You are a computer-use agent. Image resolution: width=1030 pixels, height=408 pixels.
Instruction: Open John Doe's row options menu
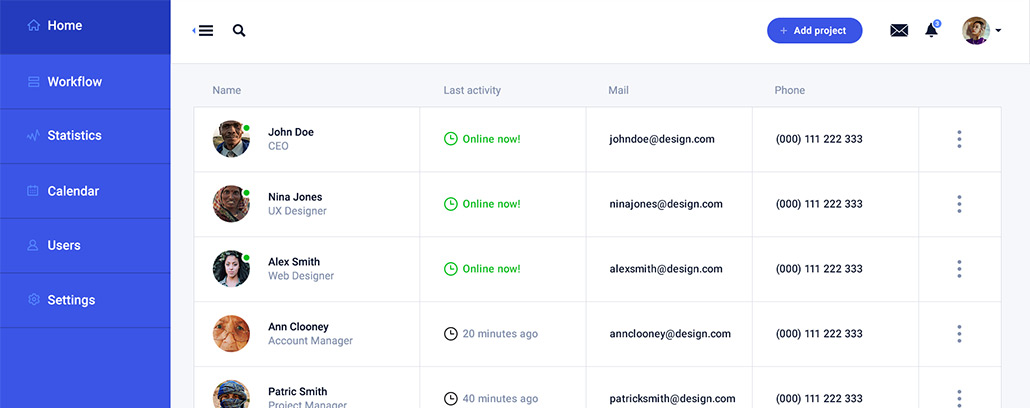click(x=959, y=139)
